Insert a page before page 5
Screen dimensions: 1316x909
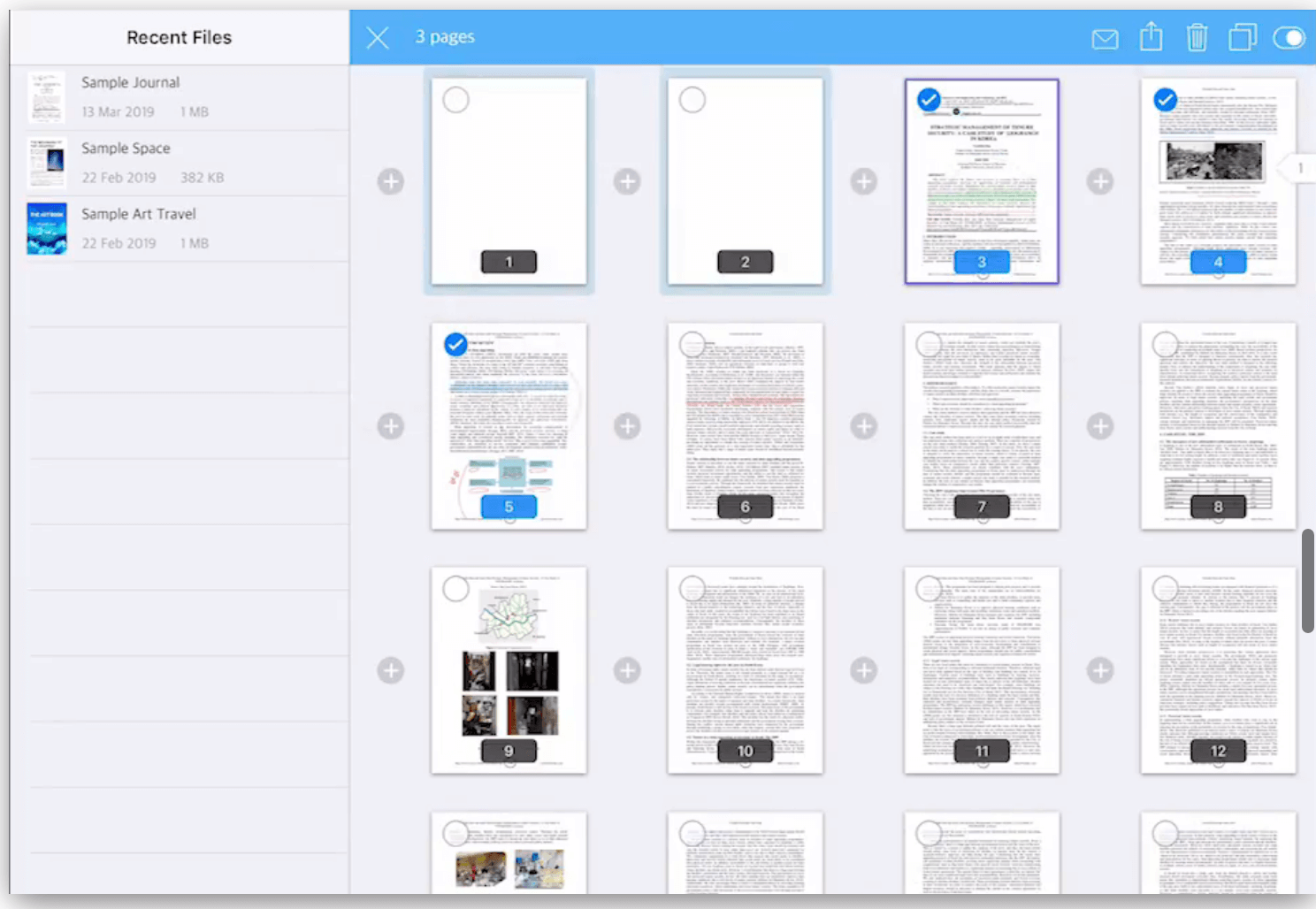pos(391,426)
